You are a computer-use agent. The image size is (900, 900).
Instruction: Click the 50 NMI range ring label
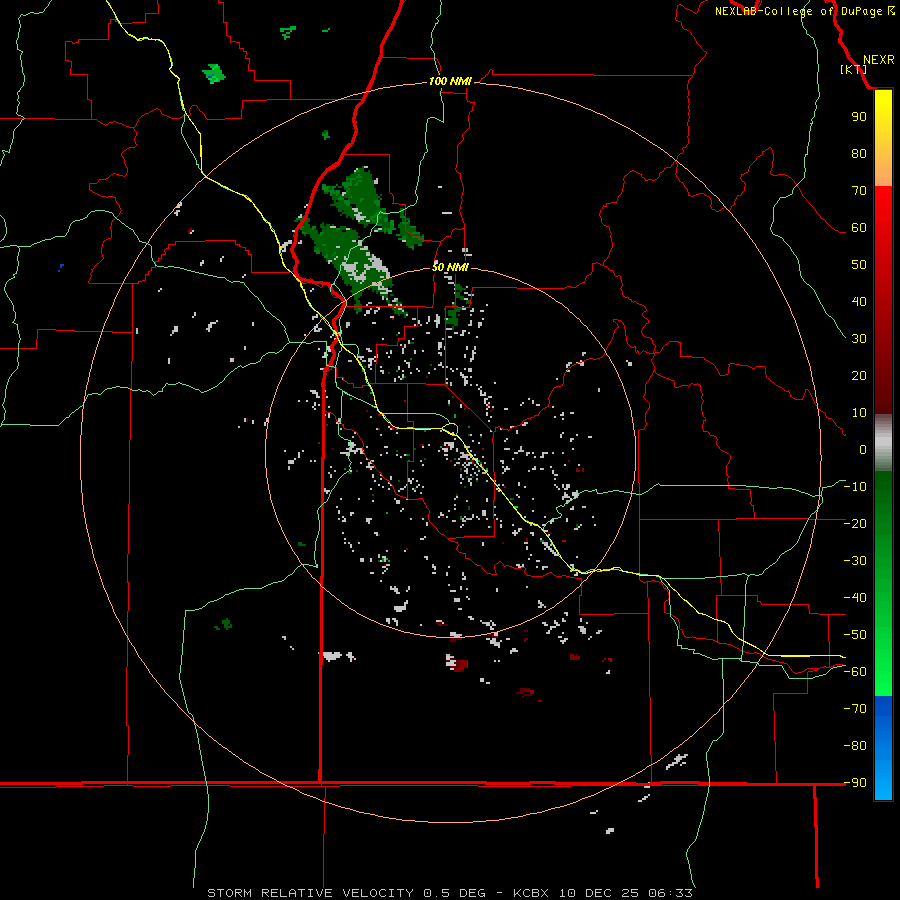click(x=450, y=267)
